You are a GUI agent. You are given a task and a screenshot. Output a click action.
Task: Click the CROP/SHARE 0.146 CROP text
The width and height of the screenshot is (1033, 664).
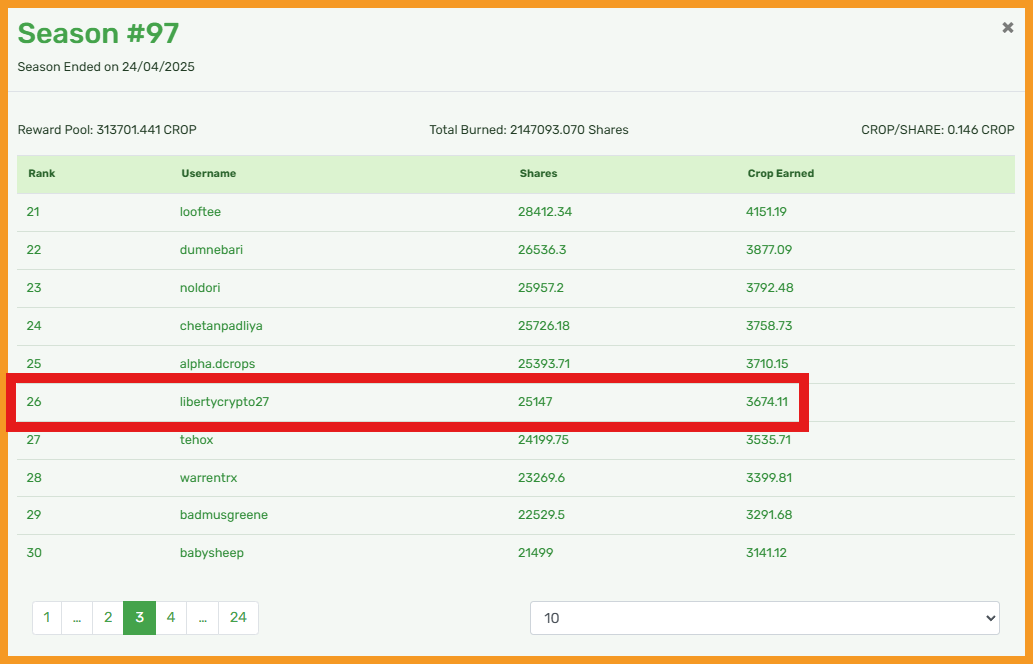pyautogui.click(x=937, y=130)
